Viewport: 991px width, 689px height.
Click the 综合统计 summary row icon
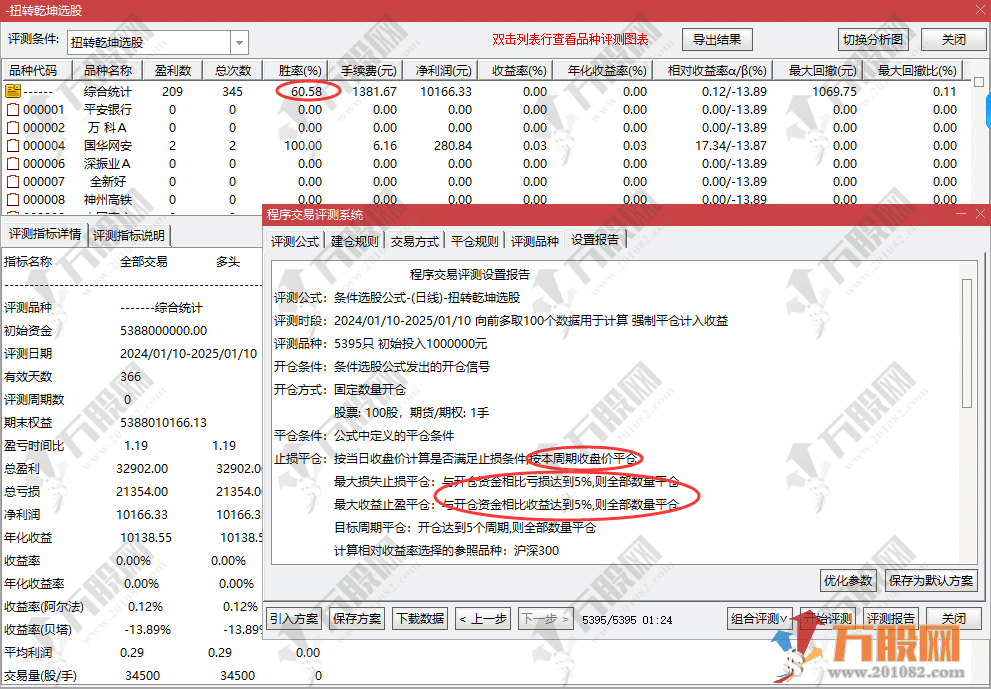point(13,91)
